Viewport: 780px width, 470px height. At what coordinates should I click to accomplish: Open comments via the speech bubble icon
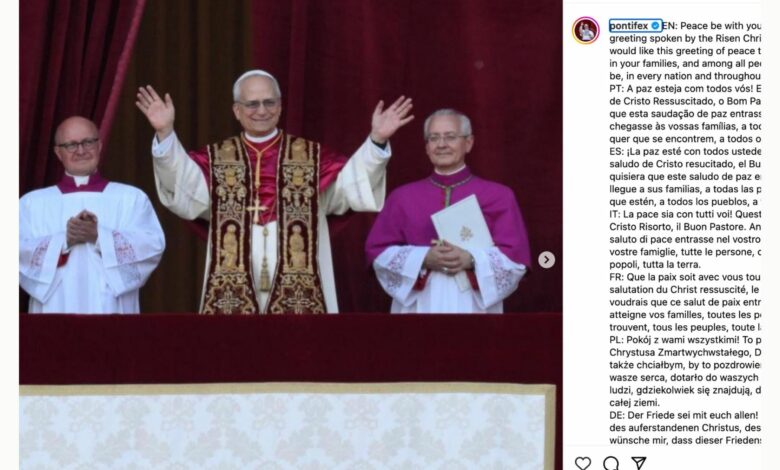click(611, 463)
